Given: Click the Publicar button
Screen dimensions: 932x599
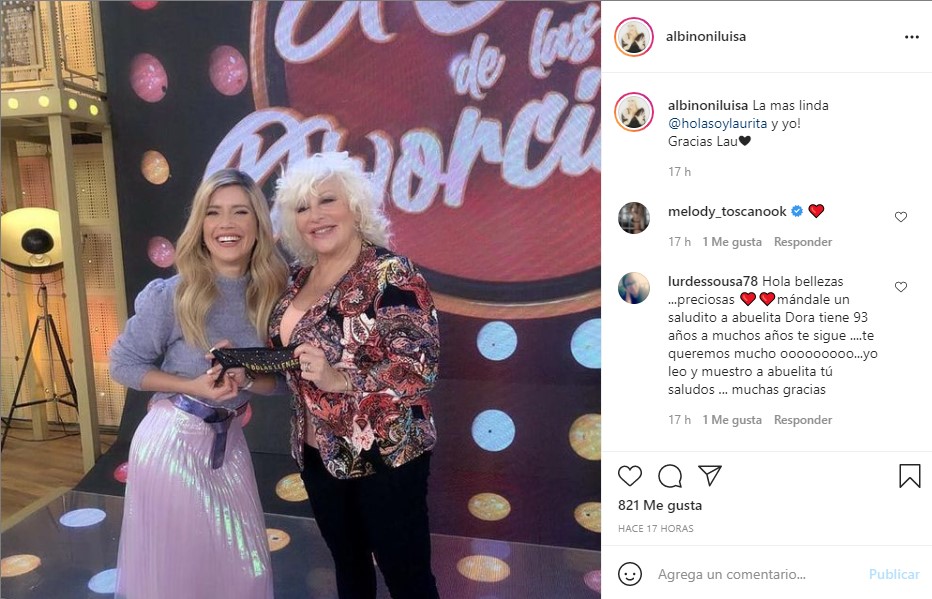Looking at the screenshot, I should click(894, 574).
